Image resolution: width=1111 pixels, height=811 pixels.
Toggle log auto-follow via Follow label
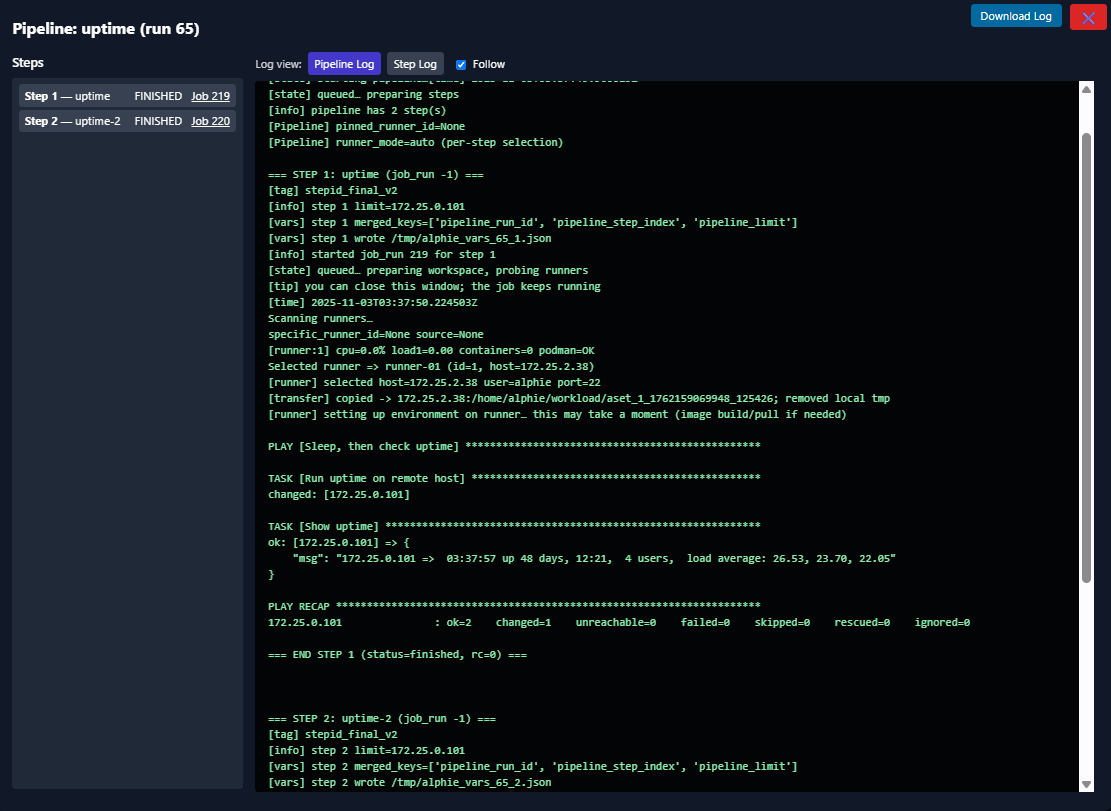[487, 63]
